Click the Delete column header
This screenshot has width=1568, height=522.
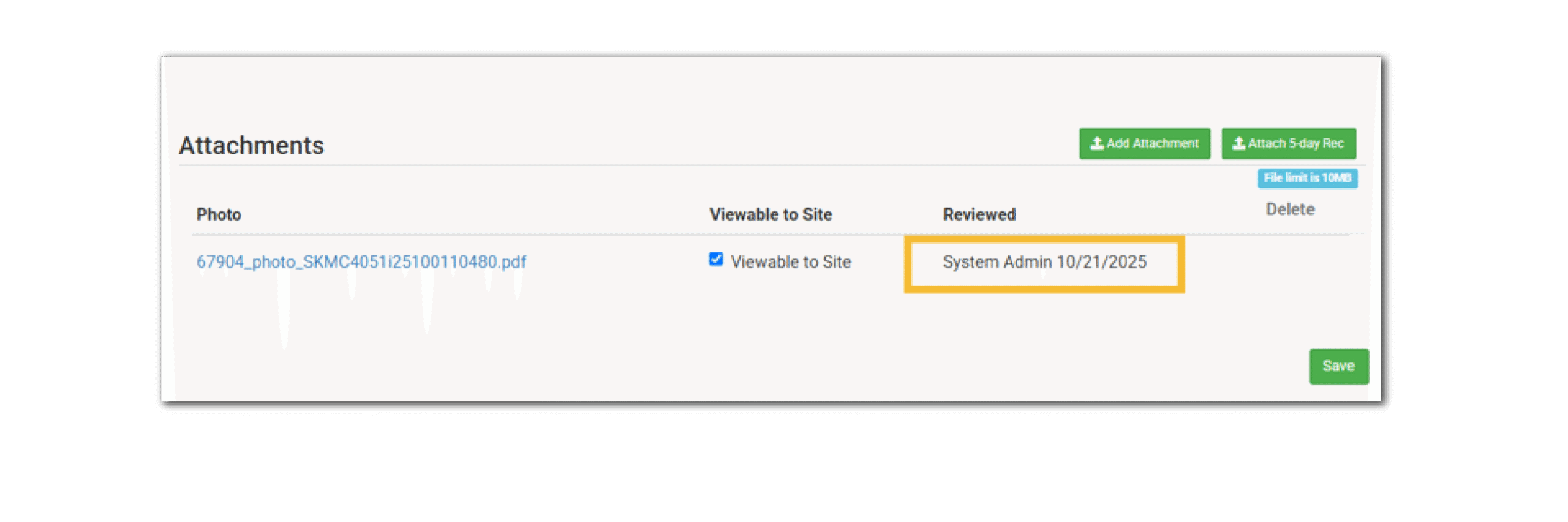[1290, 210]
